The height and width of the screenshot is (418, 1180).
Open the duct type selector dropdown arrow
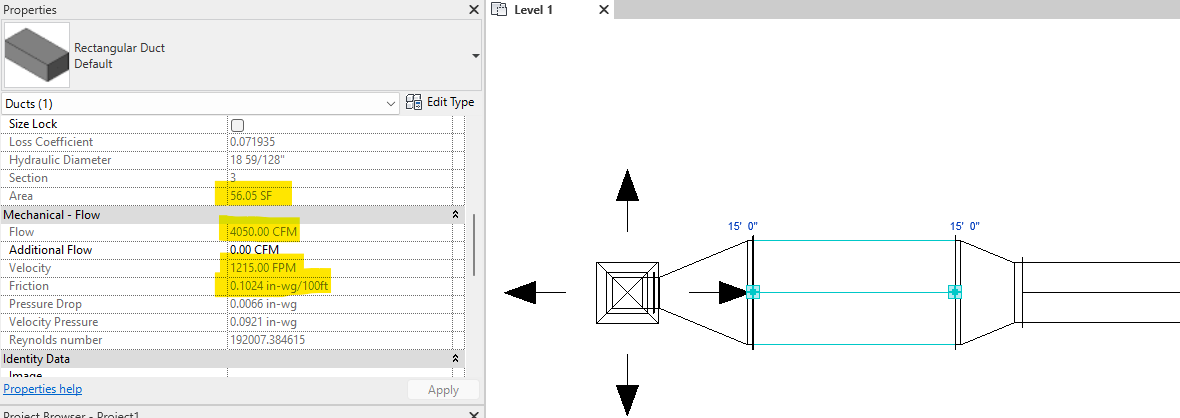(x=475, y=56)
